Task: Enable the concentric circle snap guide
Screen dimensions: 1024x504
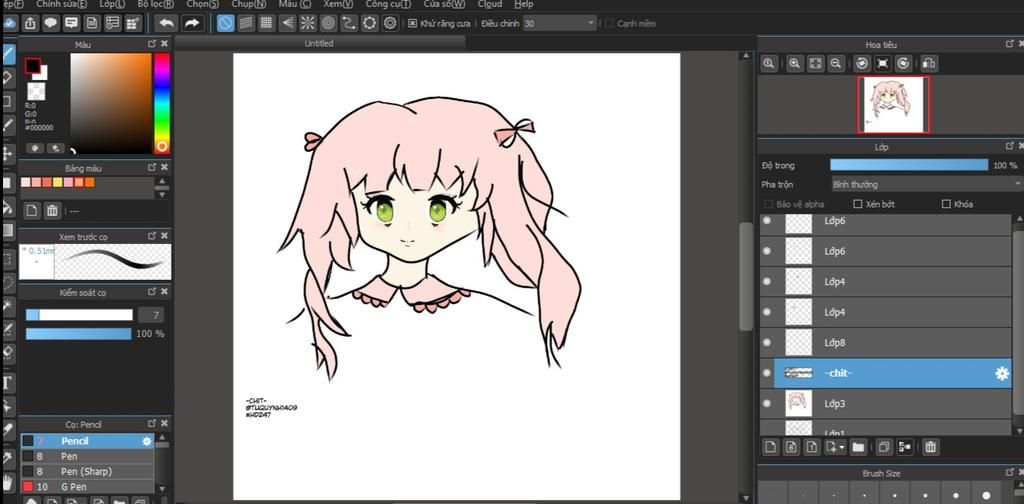Action: pos(328,24)
